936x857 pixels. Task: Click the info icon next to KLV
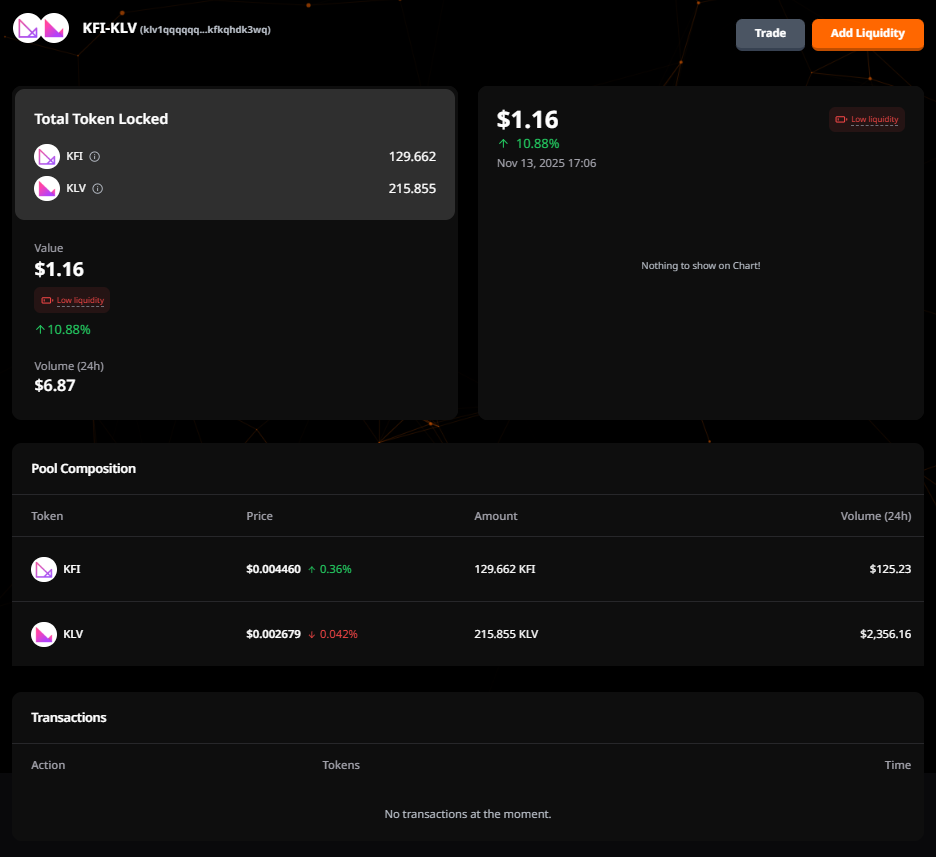[98, 188]
